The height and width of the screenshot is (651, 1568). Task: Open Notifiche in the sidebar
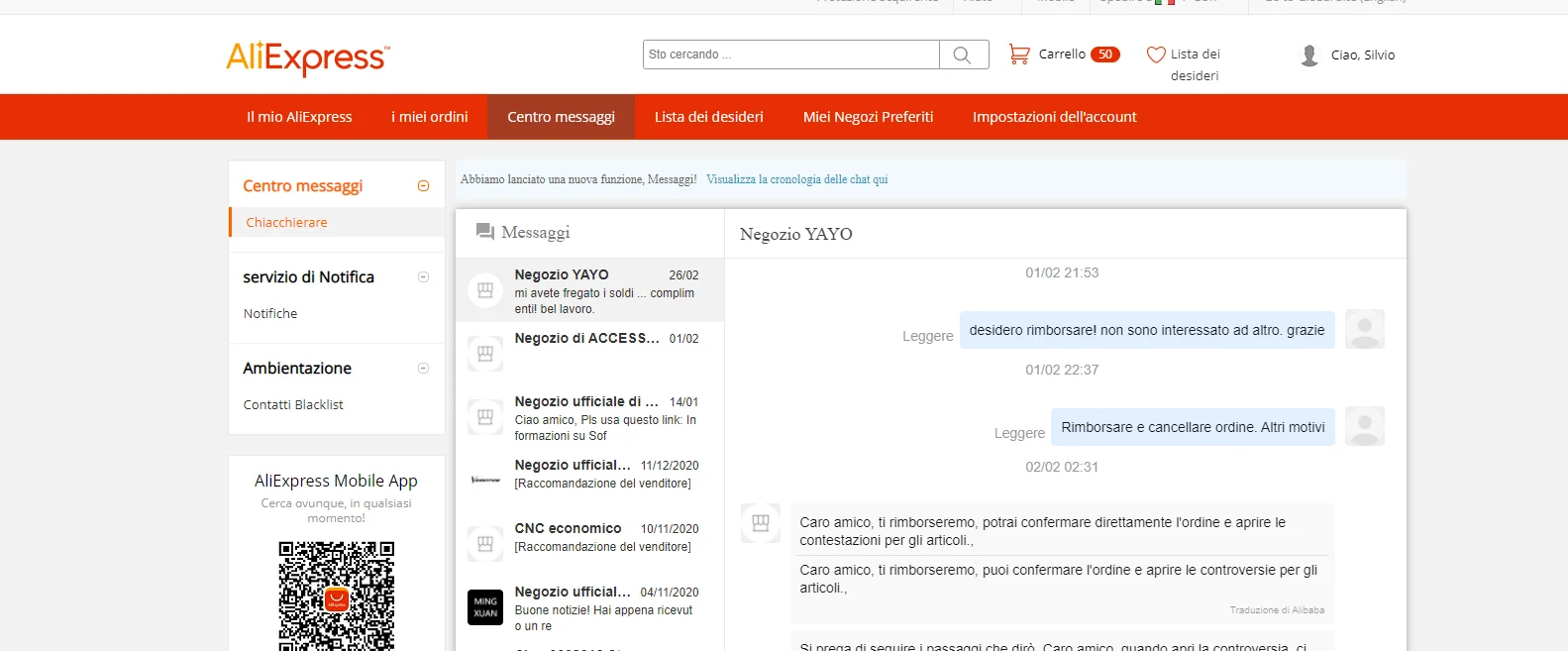(x=270, y=313)
